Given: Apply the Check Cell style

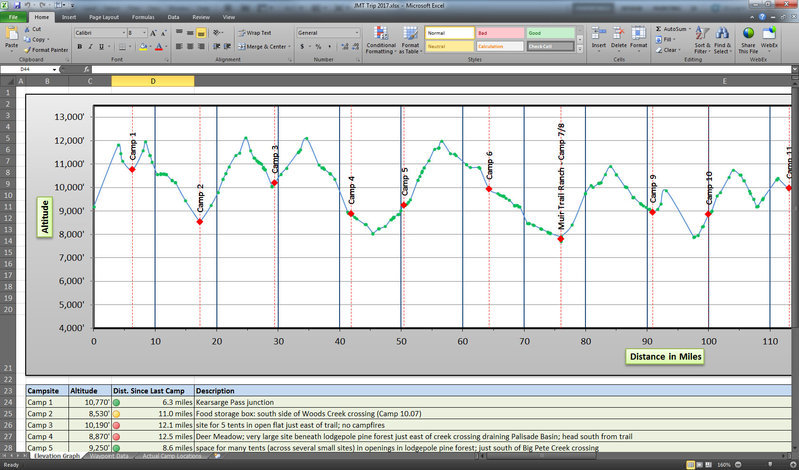Looking at the screenshot, I should click(550, 46).
